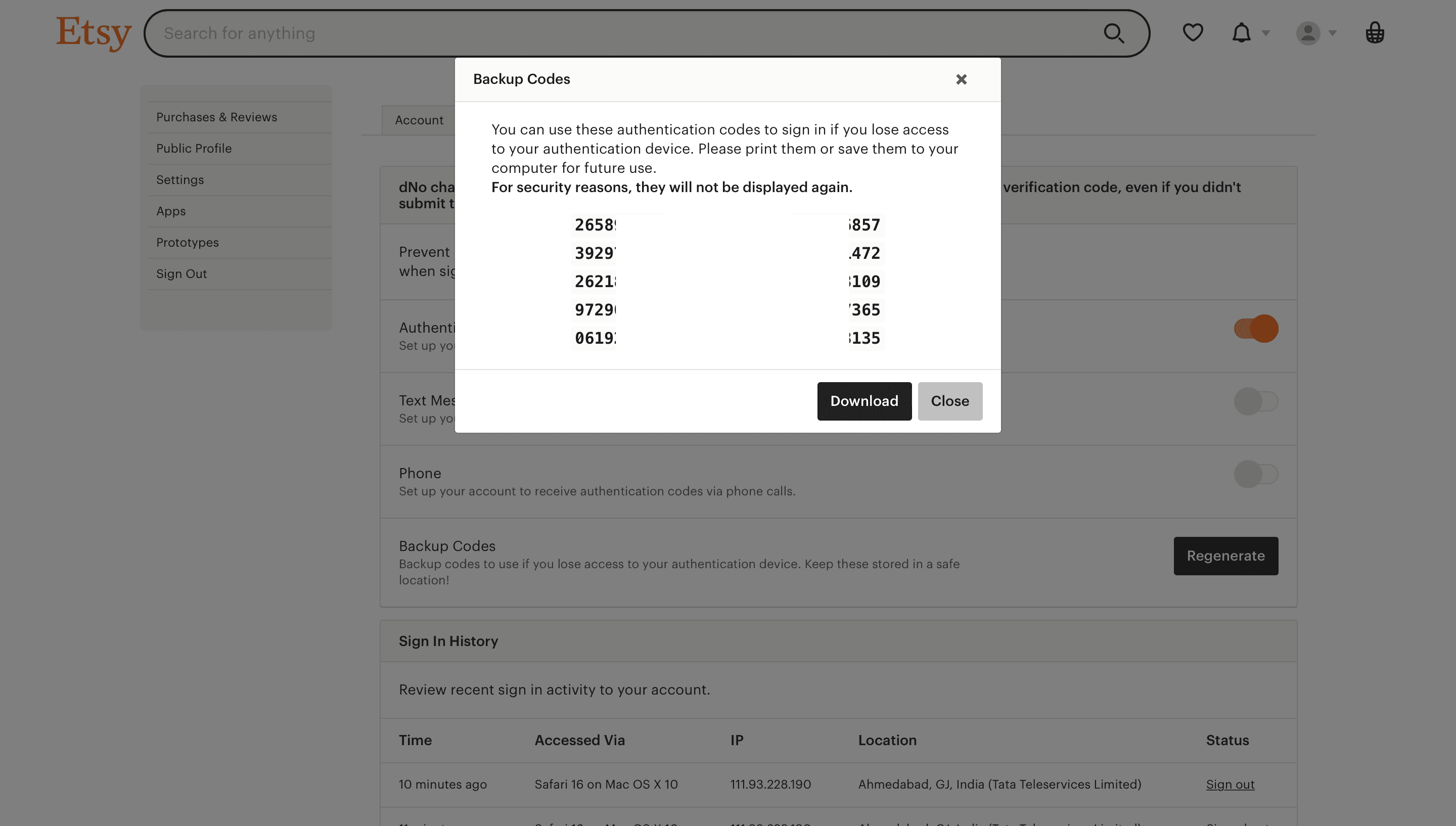This screenshot has width=1456, height=826.
Task: Enable the Phone authentication toggle
Action: [1256, 474]
